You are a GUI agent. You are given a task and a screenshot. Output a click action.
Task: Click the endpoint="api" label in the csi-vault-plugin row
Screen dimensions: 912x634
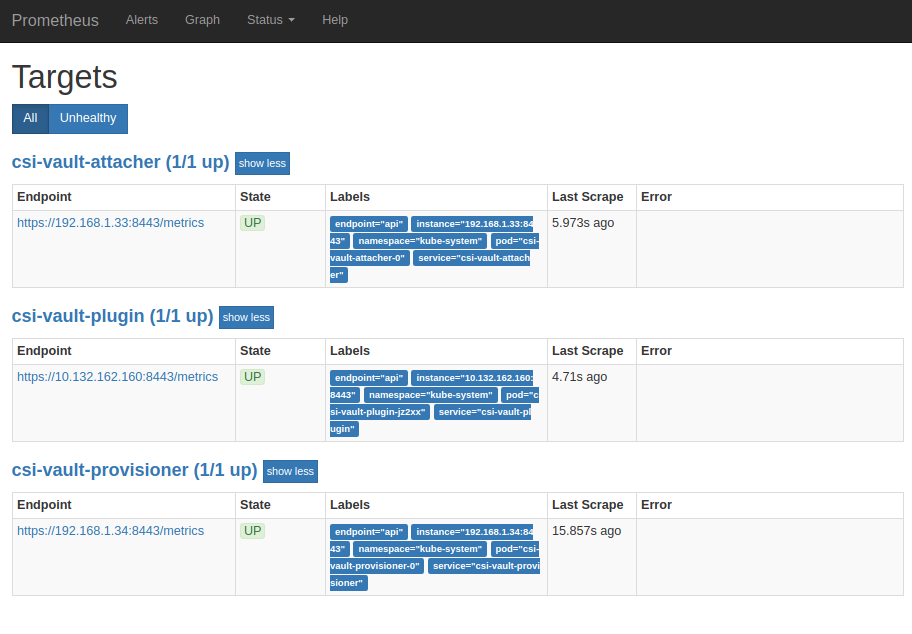click(369, 378)
